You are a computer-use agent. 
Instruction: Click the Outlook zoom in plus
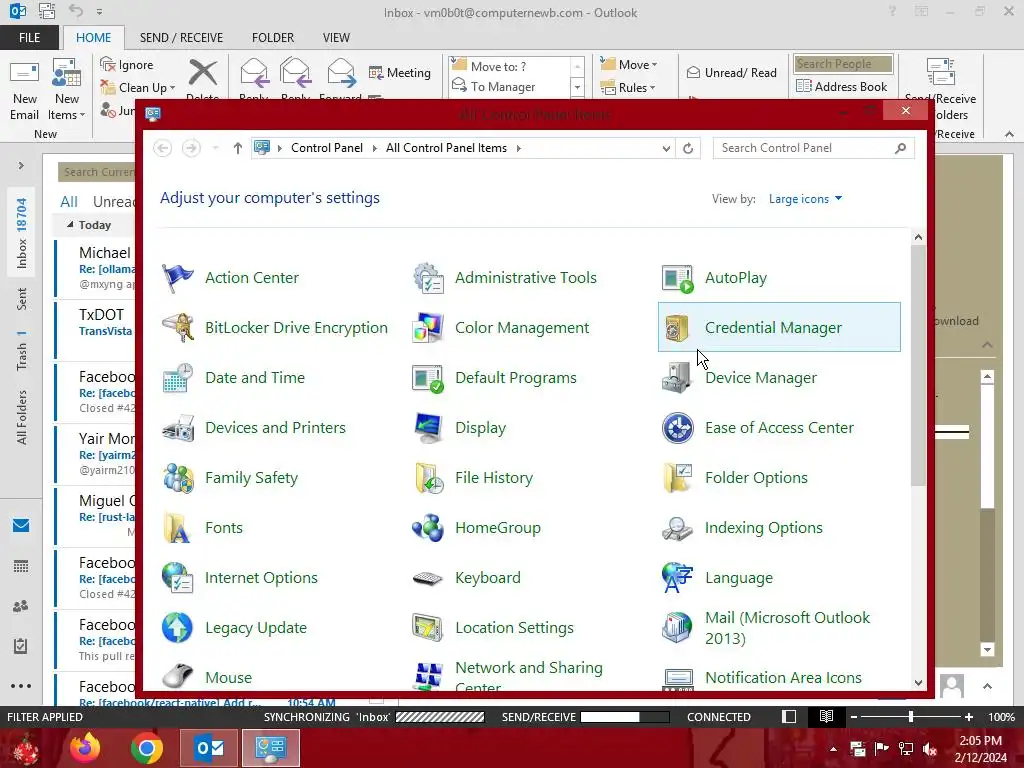pos(968,717)
